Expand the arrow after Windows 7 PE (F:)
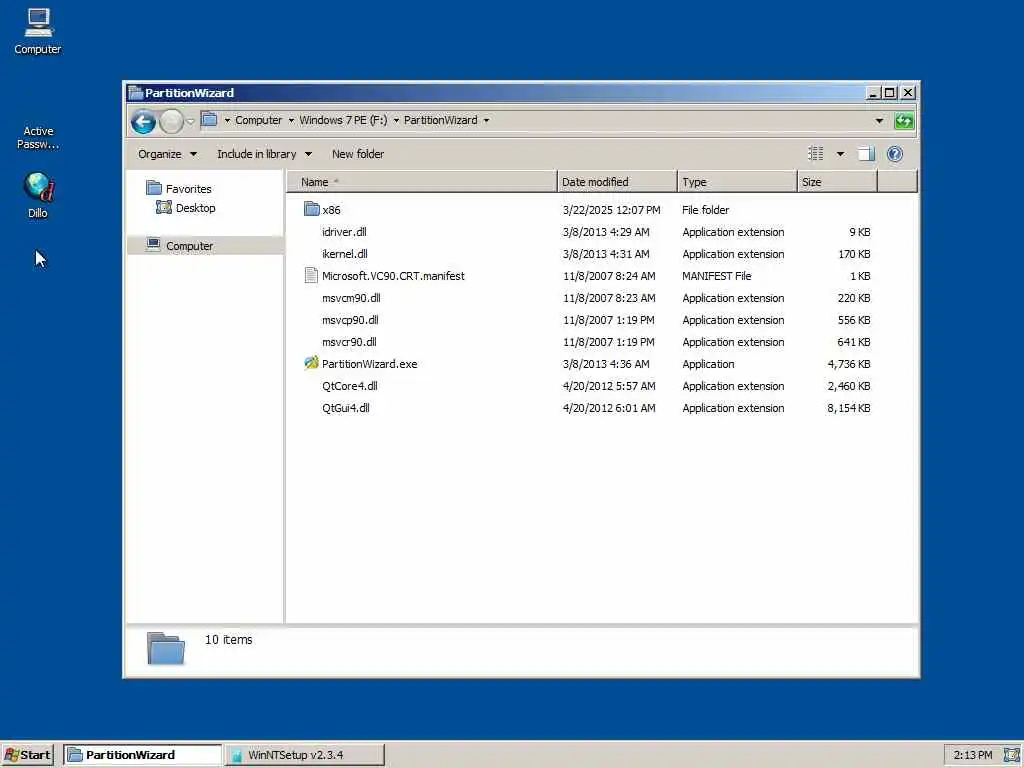The width and height of the screenshot is (1024, 768). (x=396, y=120)
